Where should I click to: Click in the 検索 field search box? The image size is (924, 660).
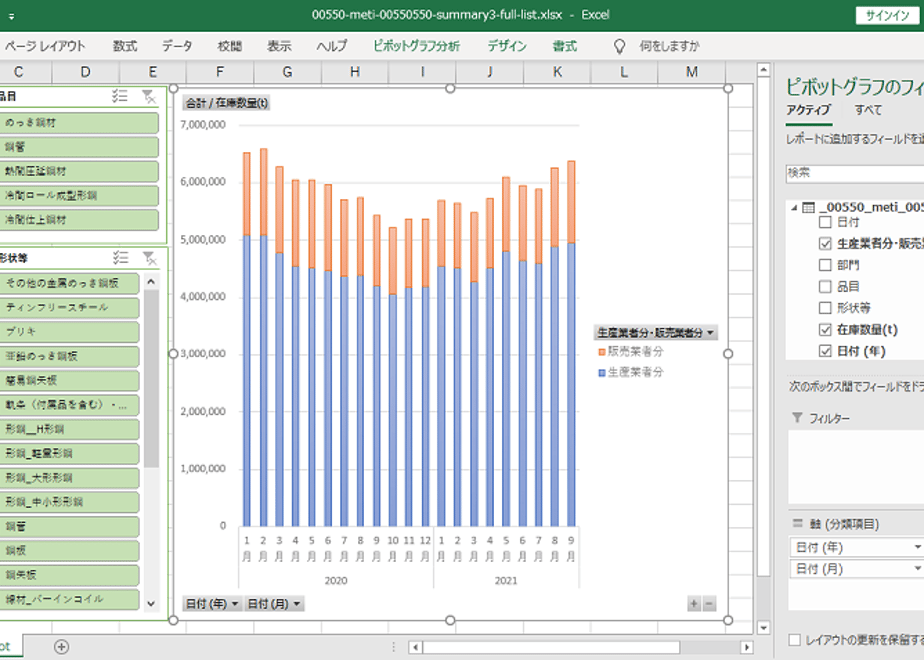[854, 173]
